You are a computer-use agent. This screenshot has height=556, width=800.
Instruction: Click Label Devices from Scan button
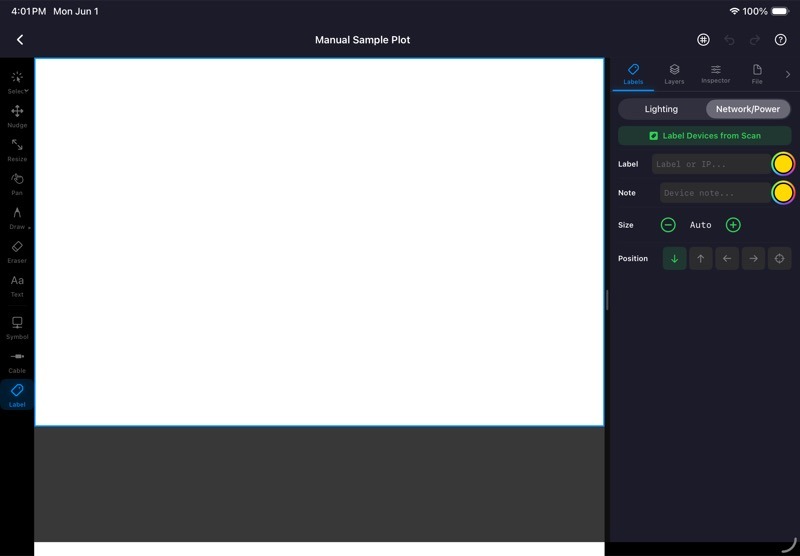coord(705,136)
